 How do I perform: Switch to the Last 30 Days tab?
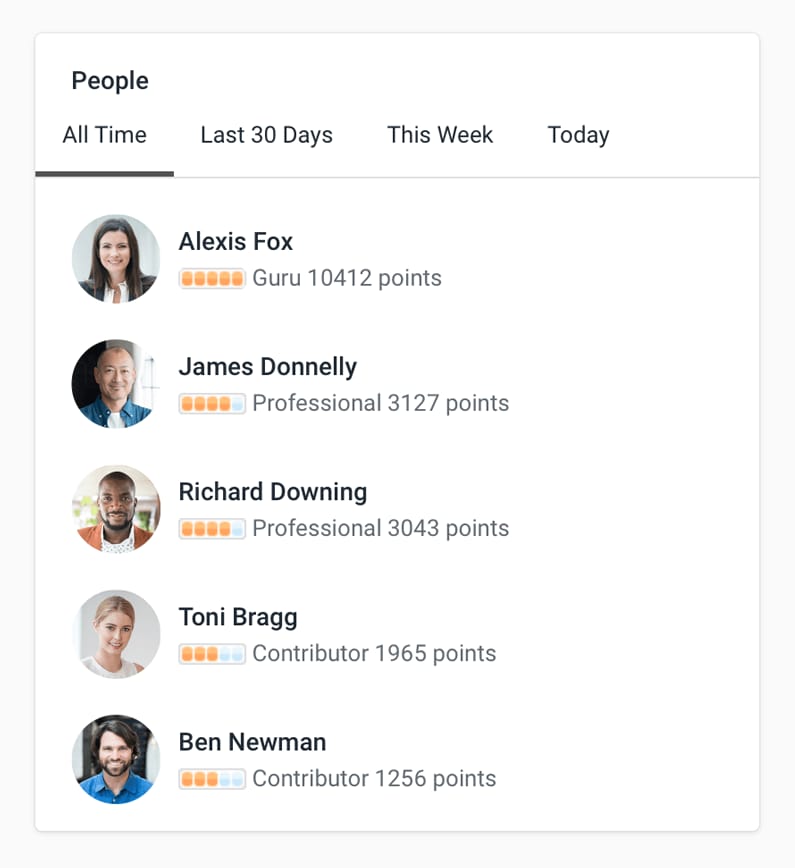click(x=266, y=135)
